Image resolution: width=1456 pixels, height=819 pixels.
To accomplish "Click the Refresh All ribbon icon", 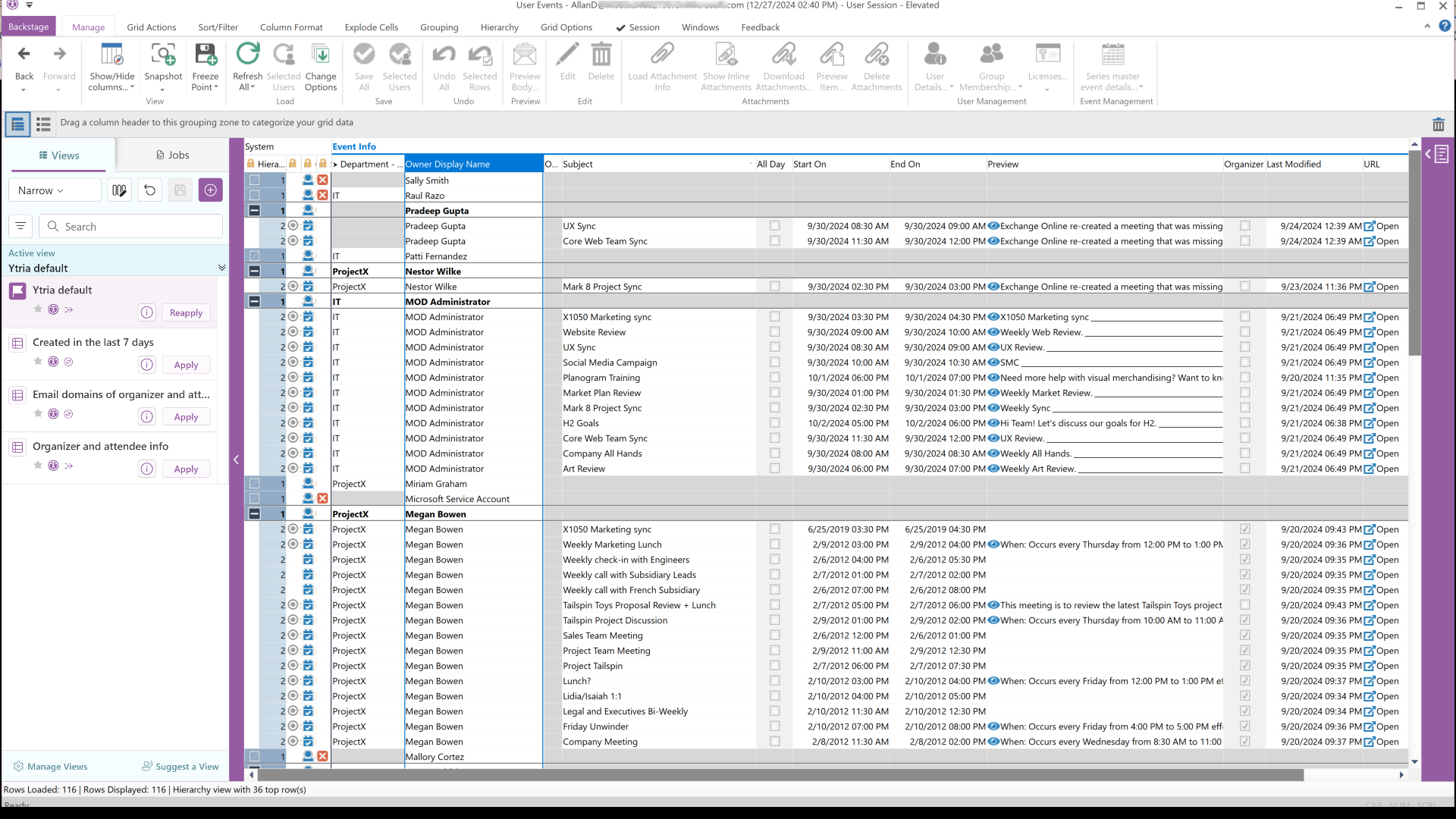I will tap(247, 55).
